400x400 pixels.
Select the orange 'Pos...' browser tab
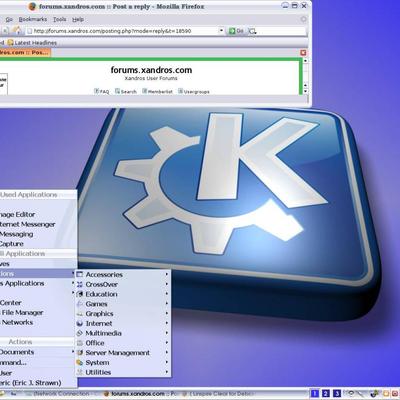pos(24,53)
